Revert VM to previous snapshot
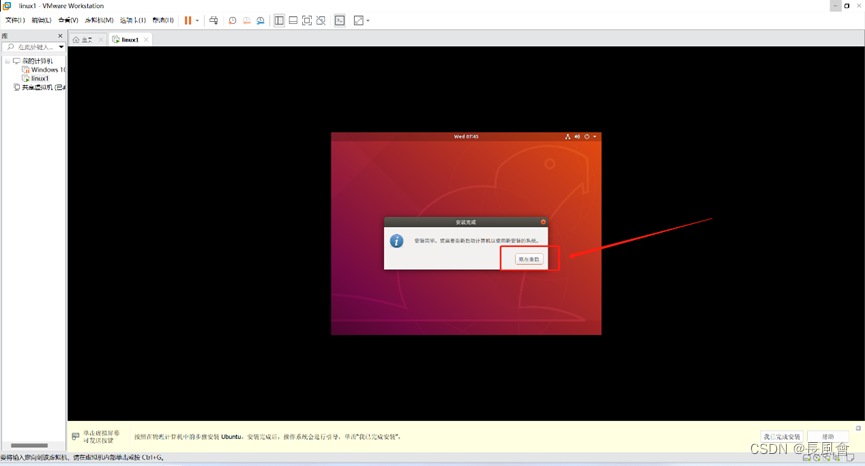Viewport: 865px width, 466px height. coord(247,20)
